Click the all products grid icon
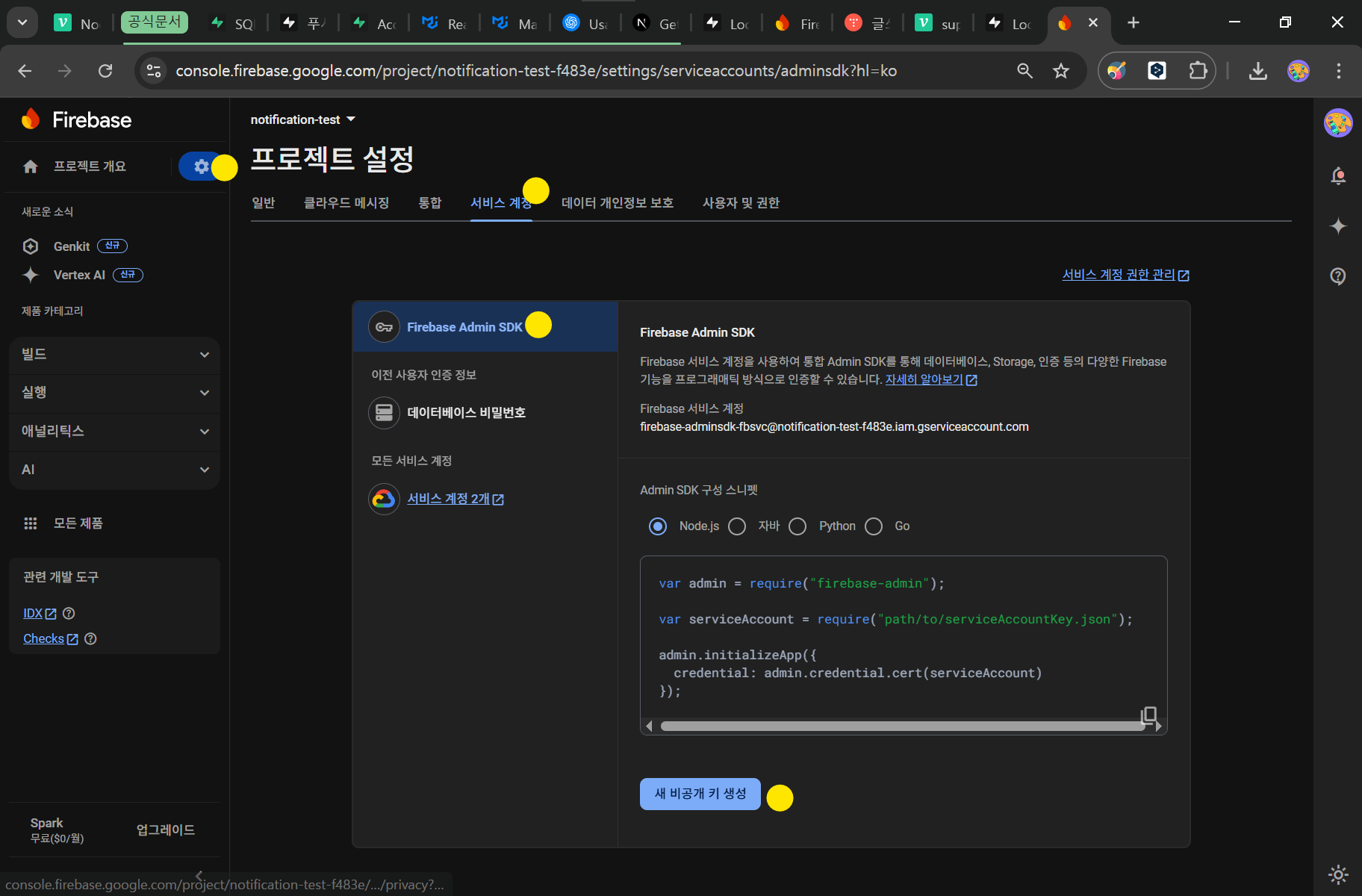The width and height of the screenshot is (1362, 896). (31, 523)
